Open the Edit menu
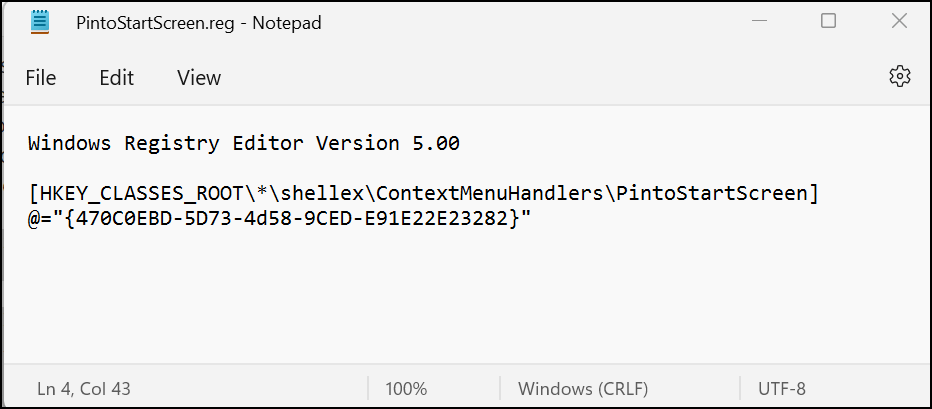 pyautogui.click(x=116, y=78)
